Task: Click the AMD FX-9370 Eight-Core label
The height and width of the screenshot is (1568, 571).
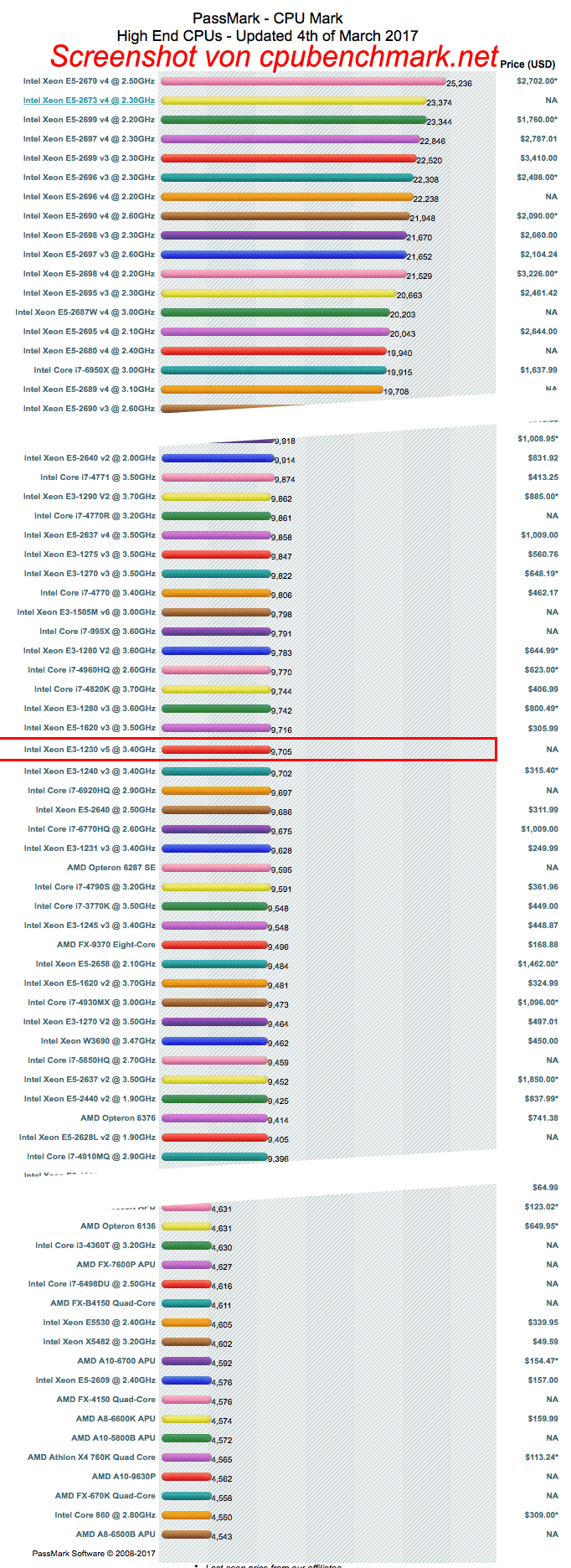Action: 106,945
